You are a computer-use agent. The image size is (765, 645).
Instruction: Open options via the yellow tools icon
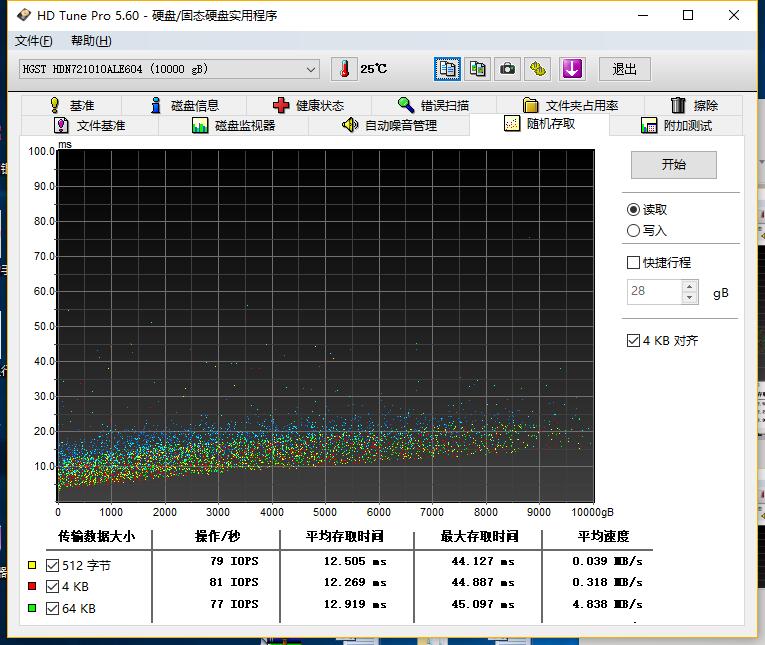pos(538,69)
